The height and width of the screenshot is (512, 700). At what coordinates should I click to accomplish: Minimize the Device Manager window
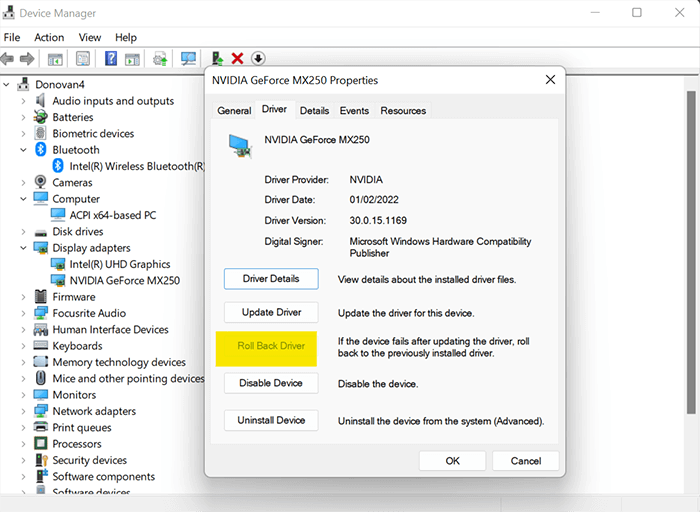click(x=595, y=13)
